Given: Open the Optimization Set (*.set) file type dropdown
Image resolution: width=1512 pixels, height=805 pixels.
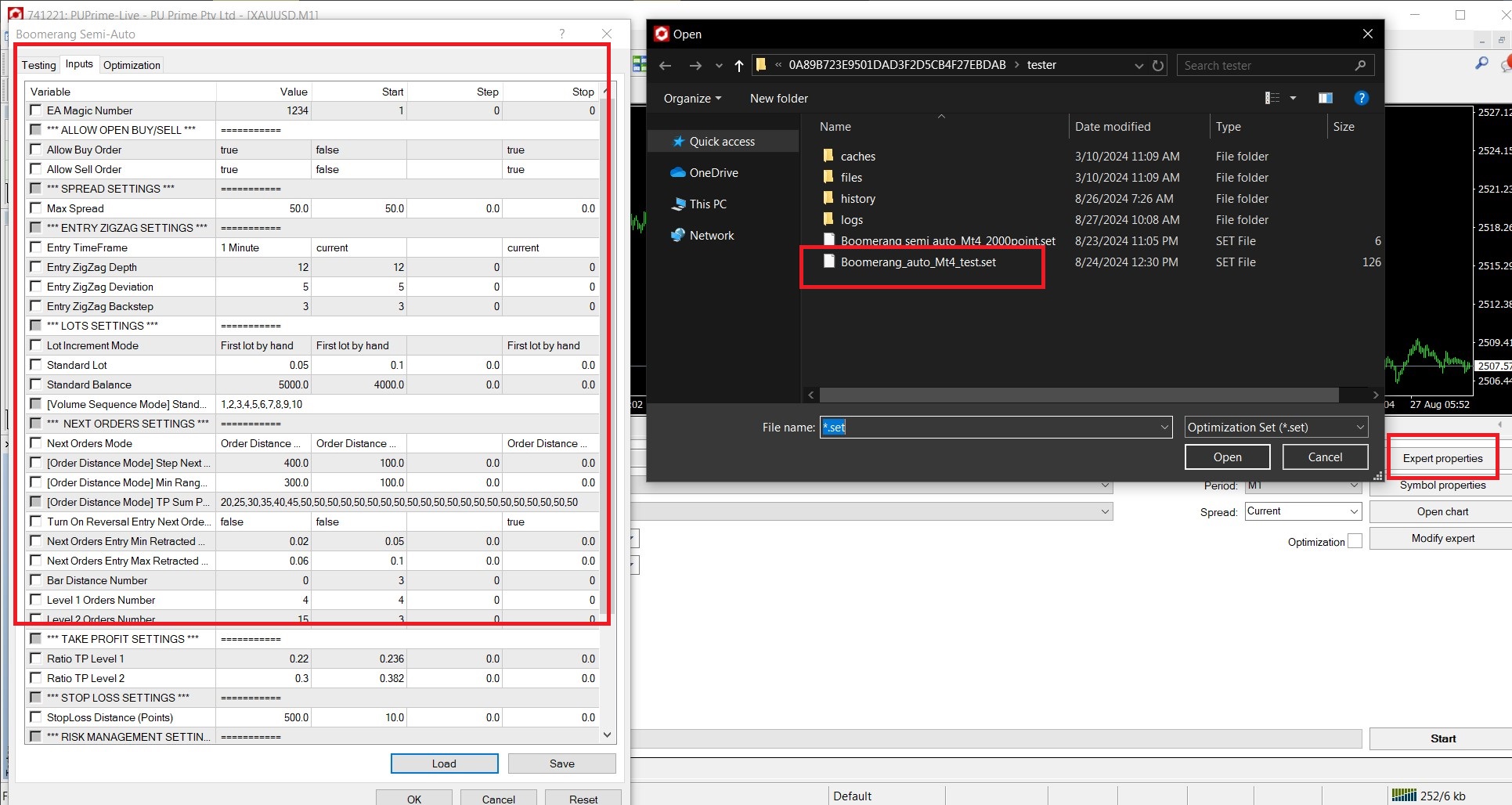Looking at the screenshot, I should [1276, 428].
